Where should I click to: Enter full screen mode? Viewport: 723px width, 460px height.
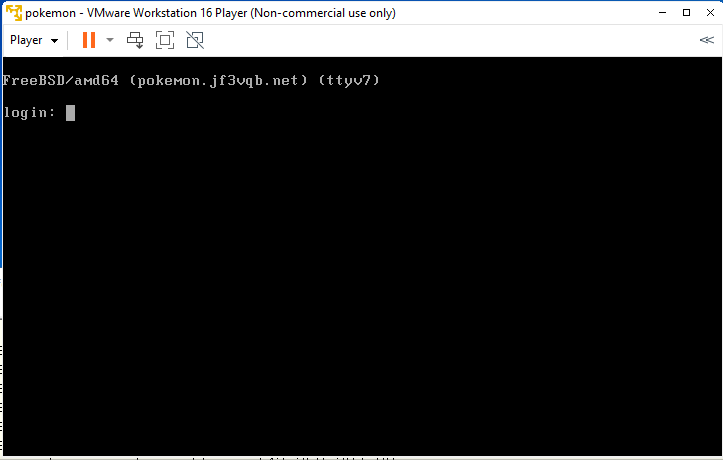pyautogui.click(x=165, y=40)
